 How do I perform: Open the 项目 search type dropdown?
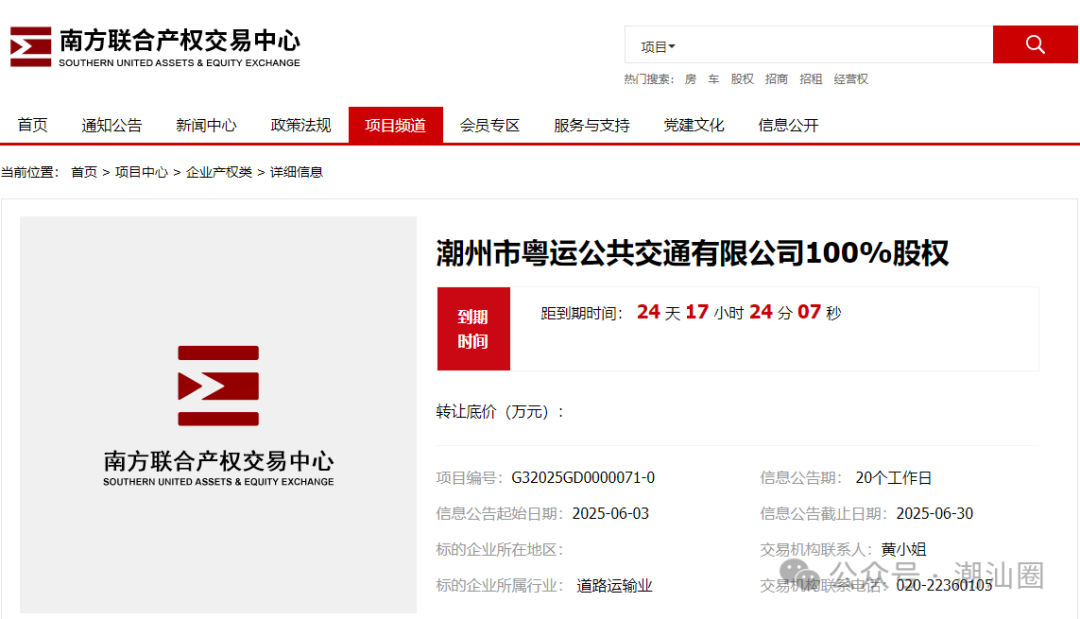click(658, 47)
